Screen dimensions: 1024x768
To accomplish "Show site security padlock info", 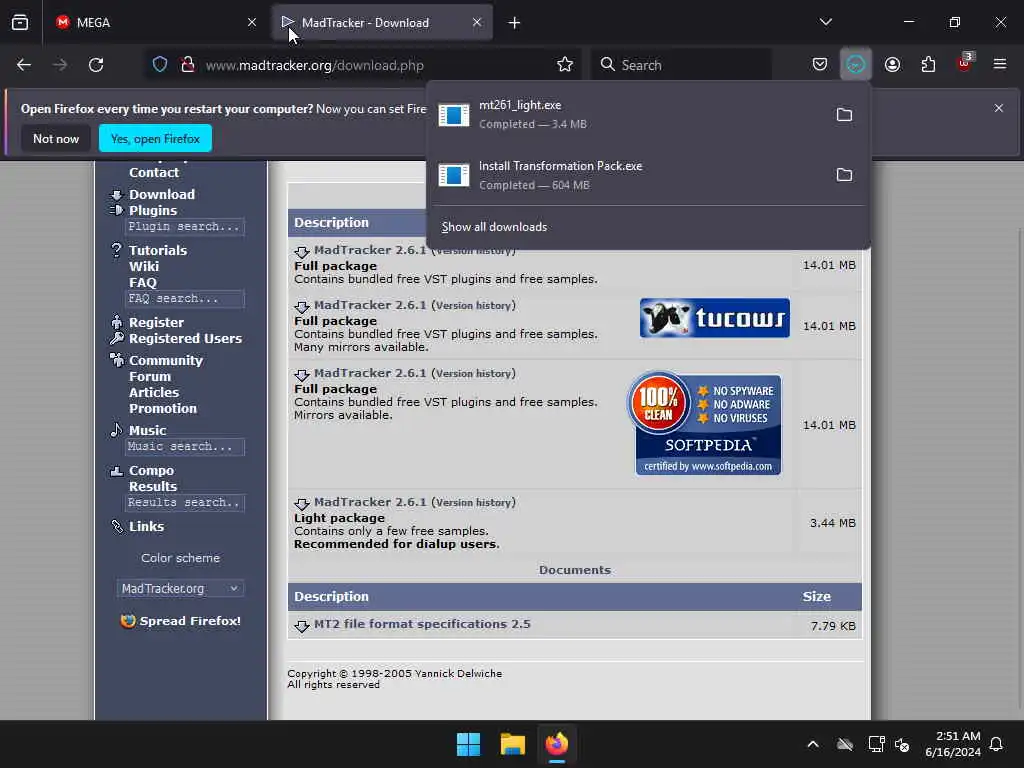I will (x=188, y=65).
